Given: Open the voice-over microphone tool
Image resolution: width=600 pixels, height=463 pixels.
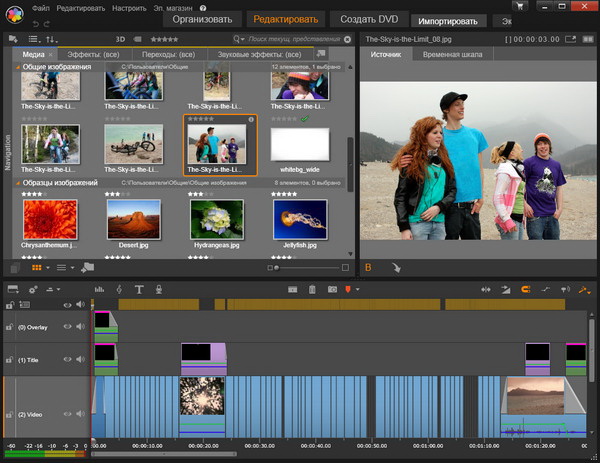Looking at the screenshot, I should [158, 289].
